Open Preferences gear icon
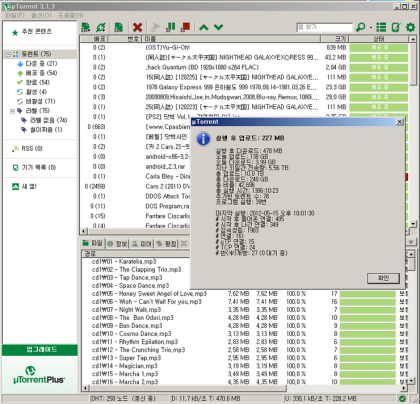The height and width of the screenshot is (404, 420). tap(411, 27)
